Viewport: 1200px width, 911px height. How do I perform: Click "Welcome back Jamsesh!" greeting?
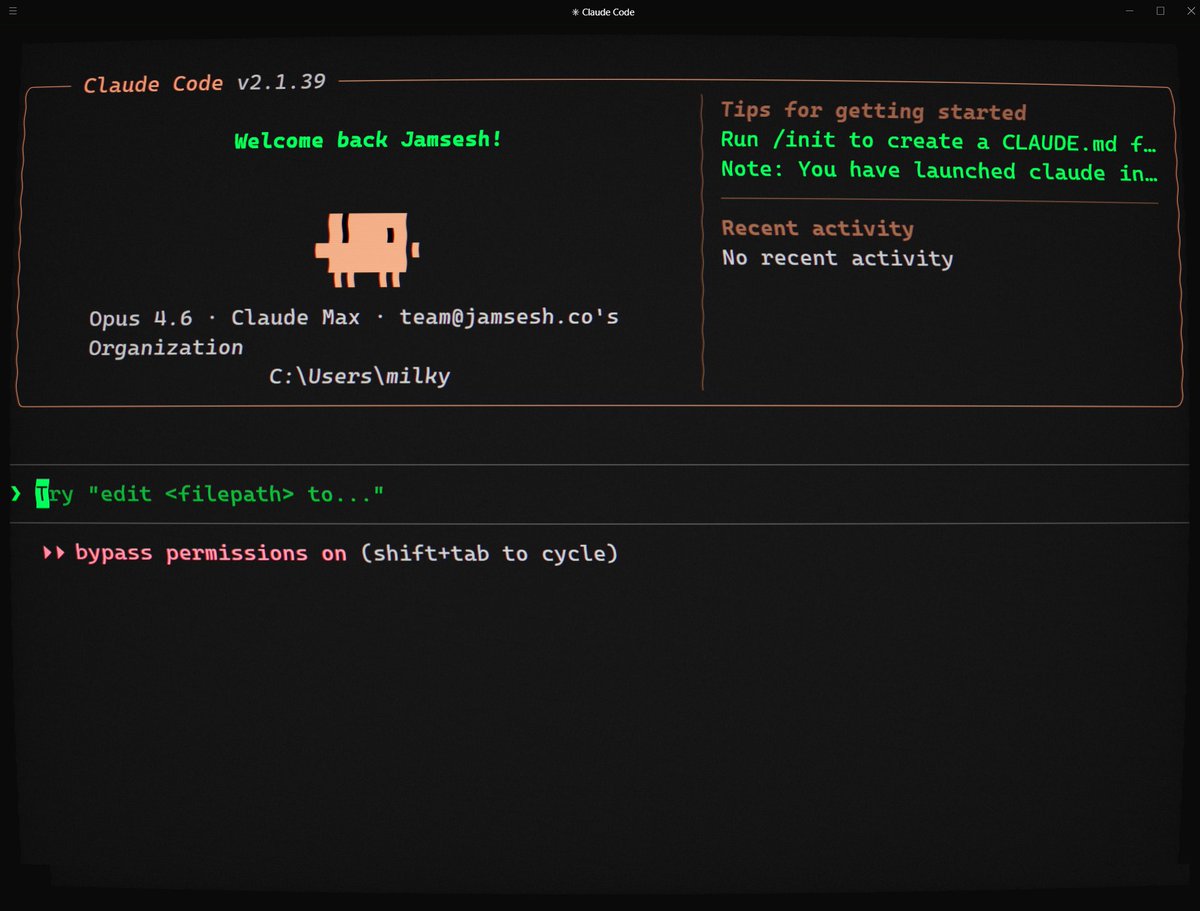tap(368, 140)
